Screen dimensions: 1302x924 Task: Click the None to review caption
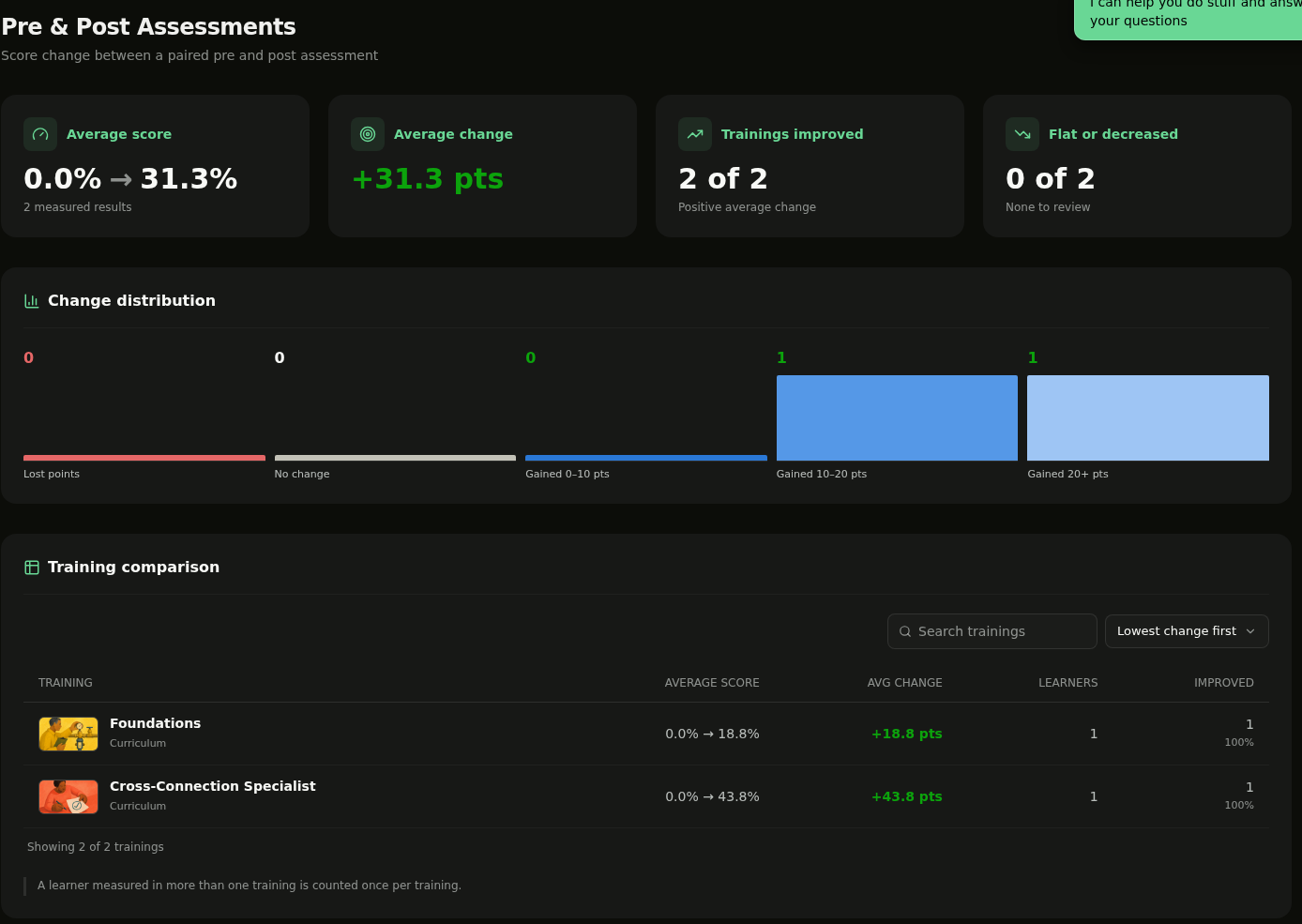1048,207
